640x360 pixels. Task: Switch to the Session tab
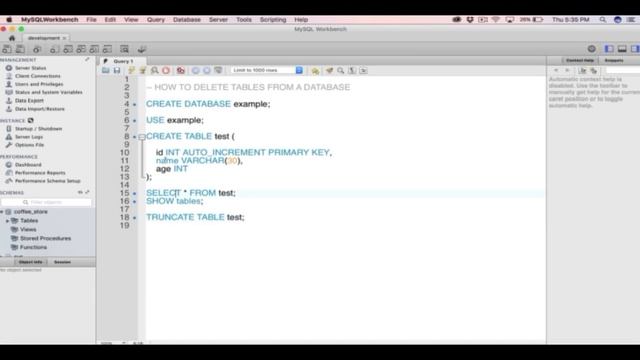[62, 262]
